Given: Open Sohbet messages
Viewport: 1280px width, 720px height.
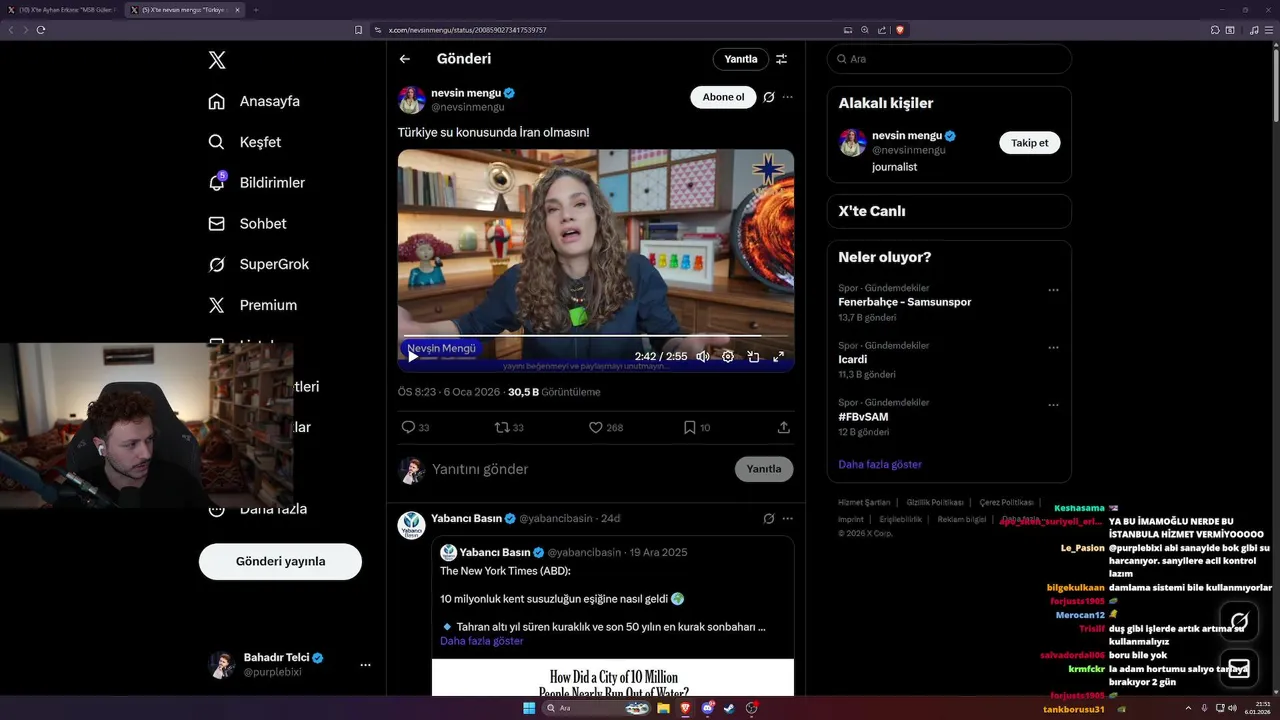Looking at the screenshot, I should click(x=247, y=224).
